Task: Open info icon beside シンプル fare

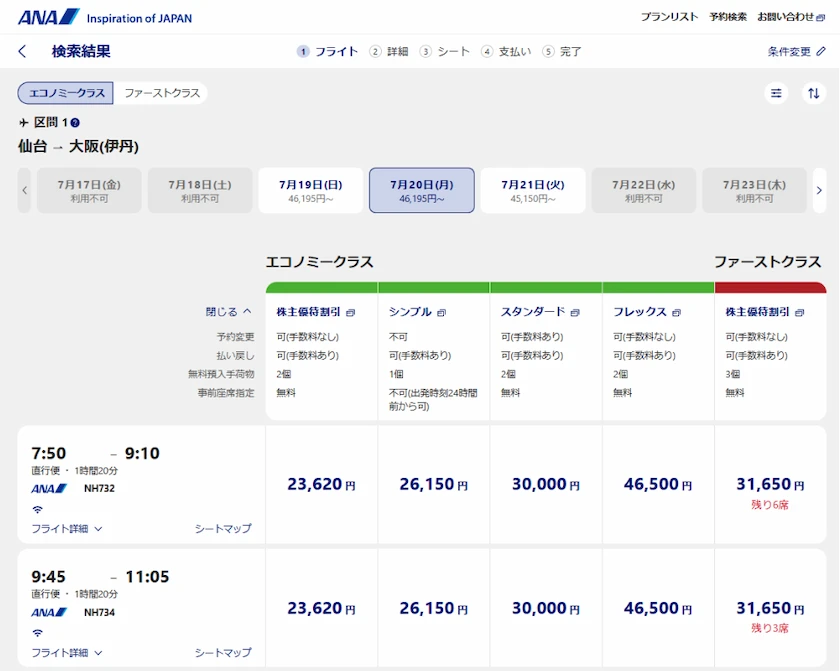Action: (441, 313)
